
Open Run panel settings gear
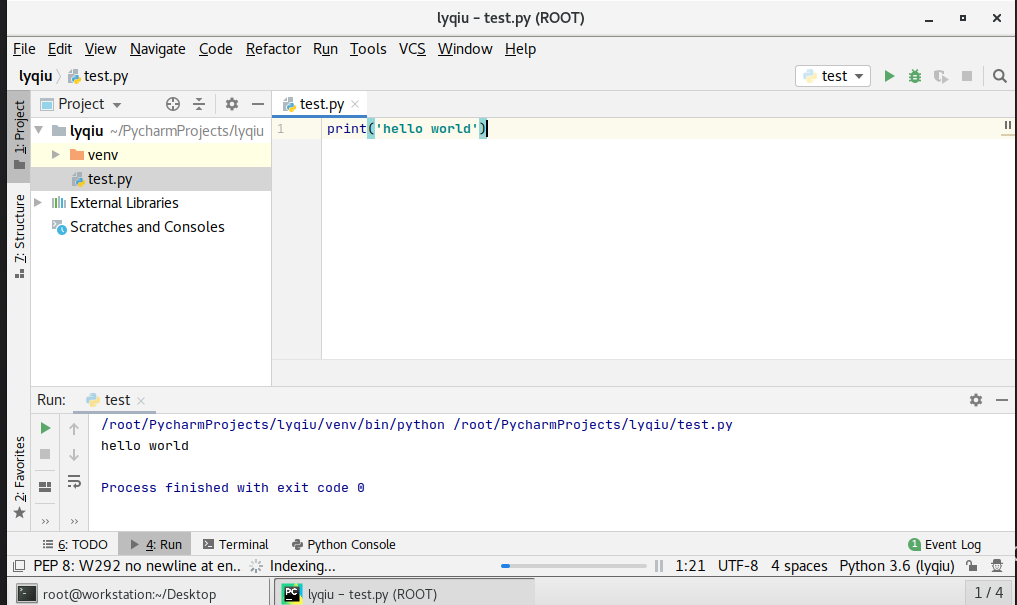tap(975, 400)
